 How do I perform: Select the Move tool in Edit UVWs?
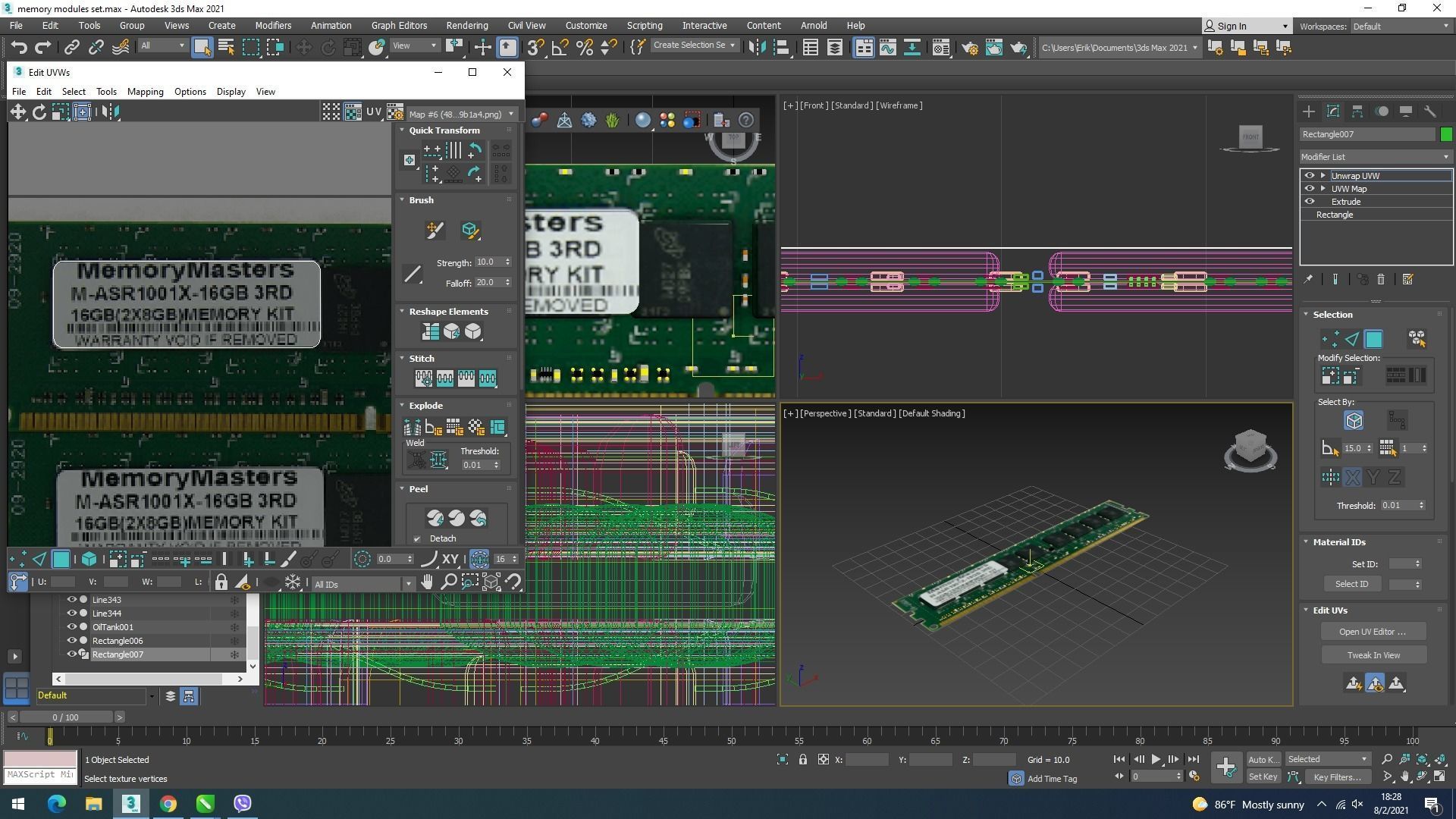17,112
